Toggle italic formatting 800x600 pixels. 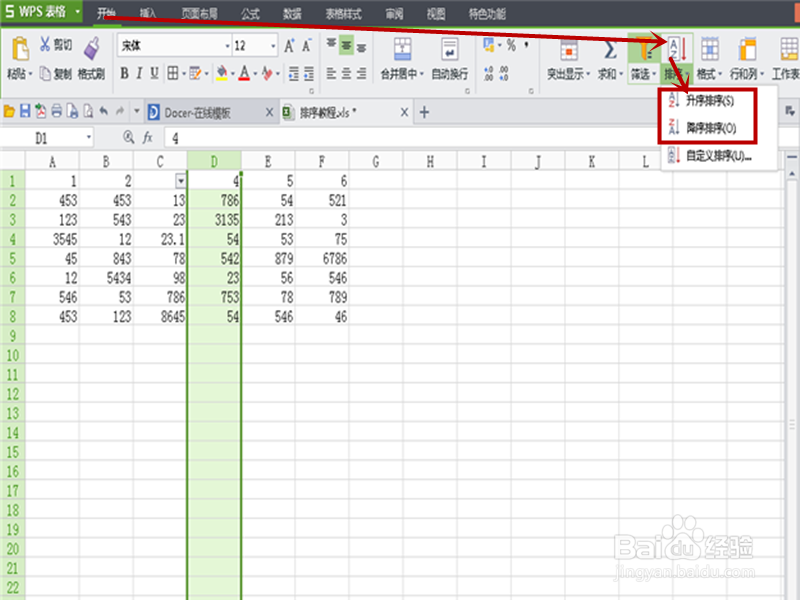click(x=139, y=72)
